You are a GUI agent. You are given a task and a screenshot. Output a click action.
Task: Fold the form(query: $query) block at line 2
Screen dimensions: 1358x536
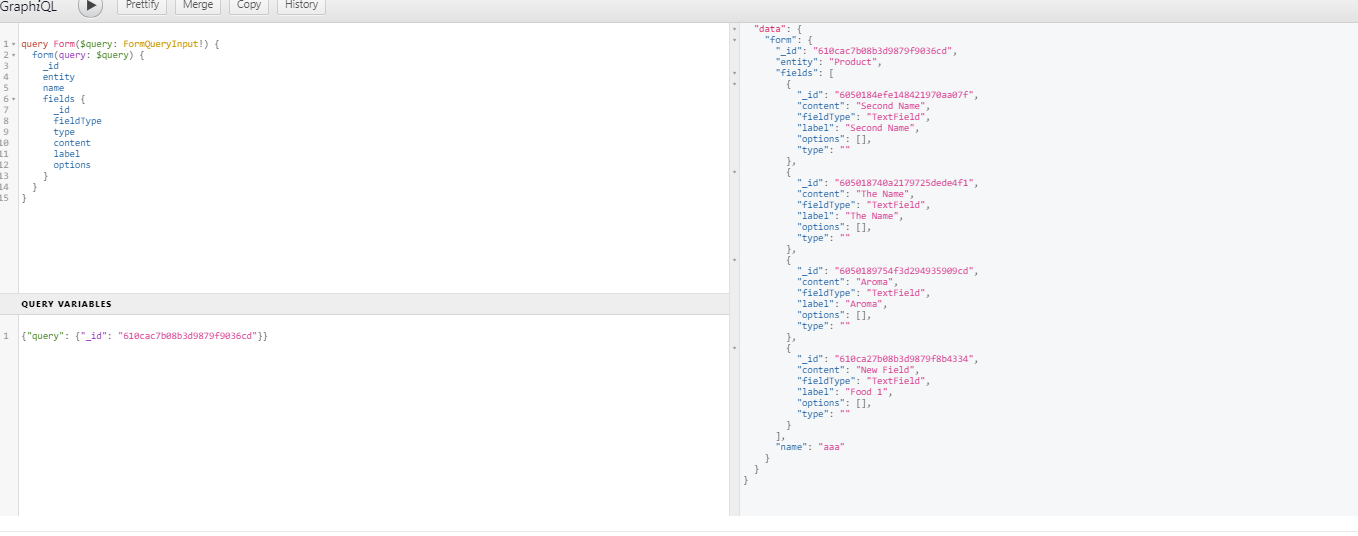click(13, 55)
